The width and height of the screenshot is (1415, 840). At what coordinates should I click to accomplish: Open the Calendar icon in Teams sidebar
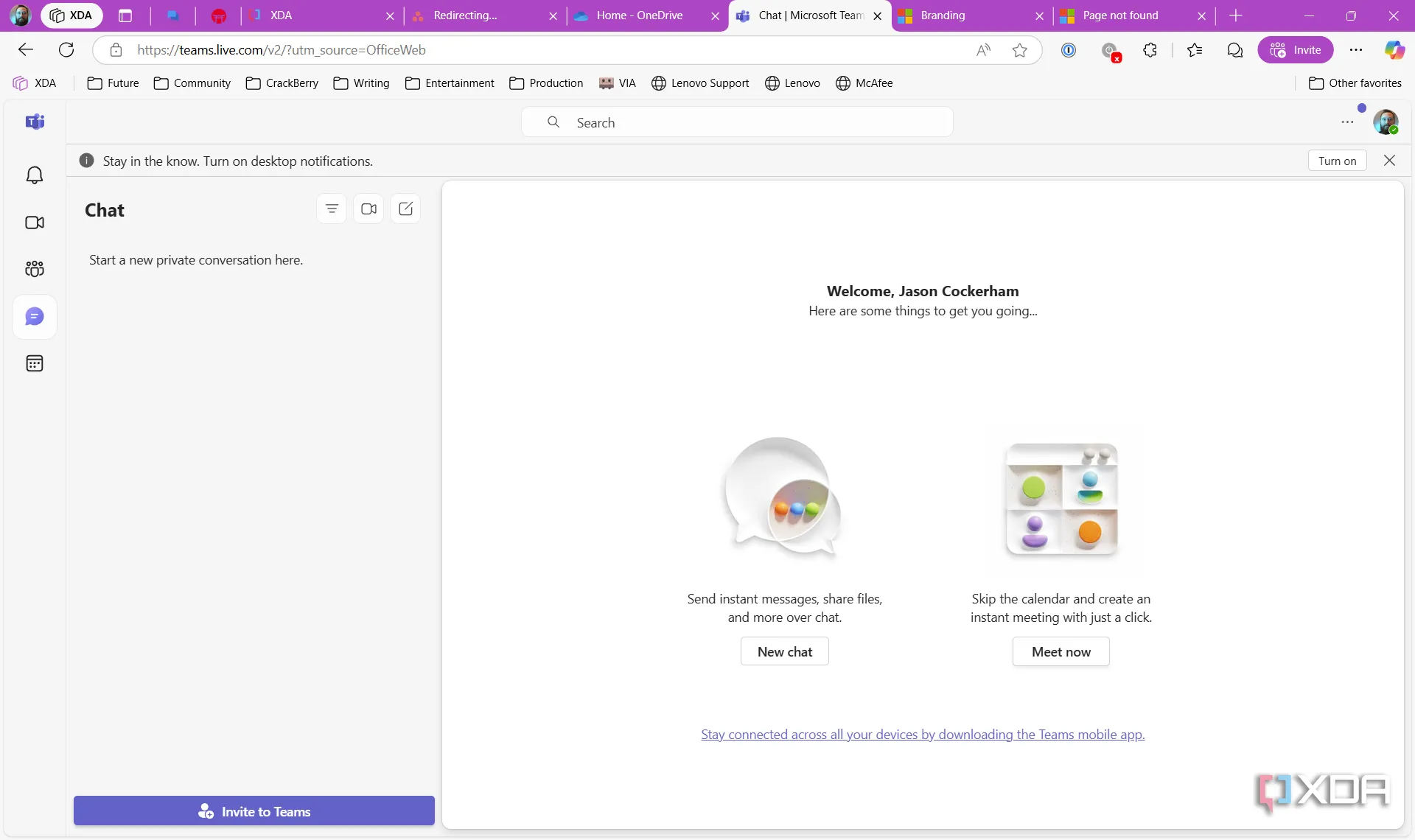(x=35, y=363)
